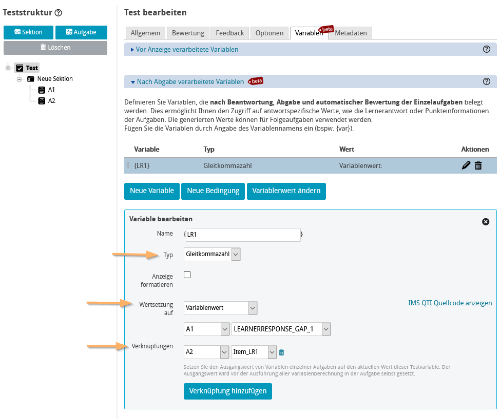Open the Typ Gleitkommazahl dropdown
Image resolution: width=500 pixels, height=419 pixels.
point(212,254)
